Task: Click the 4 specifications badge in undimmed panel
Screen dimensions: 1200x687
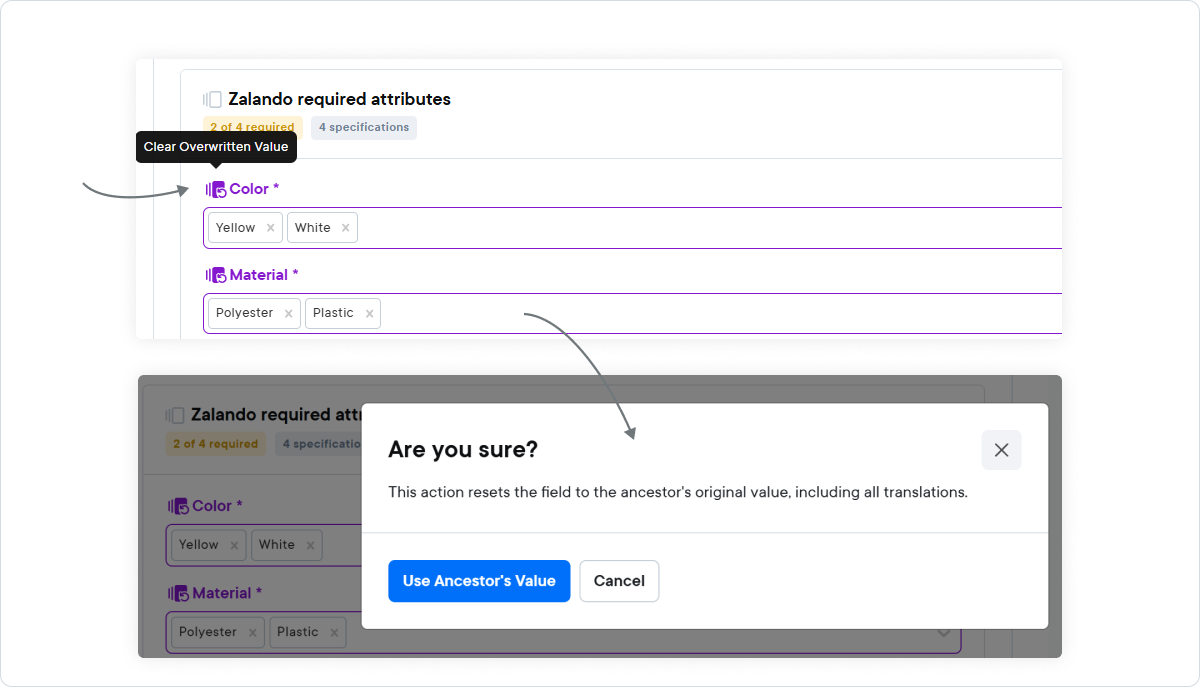Action: coord(364,127)
